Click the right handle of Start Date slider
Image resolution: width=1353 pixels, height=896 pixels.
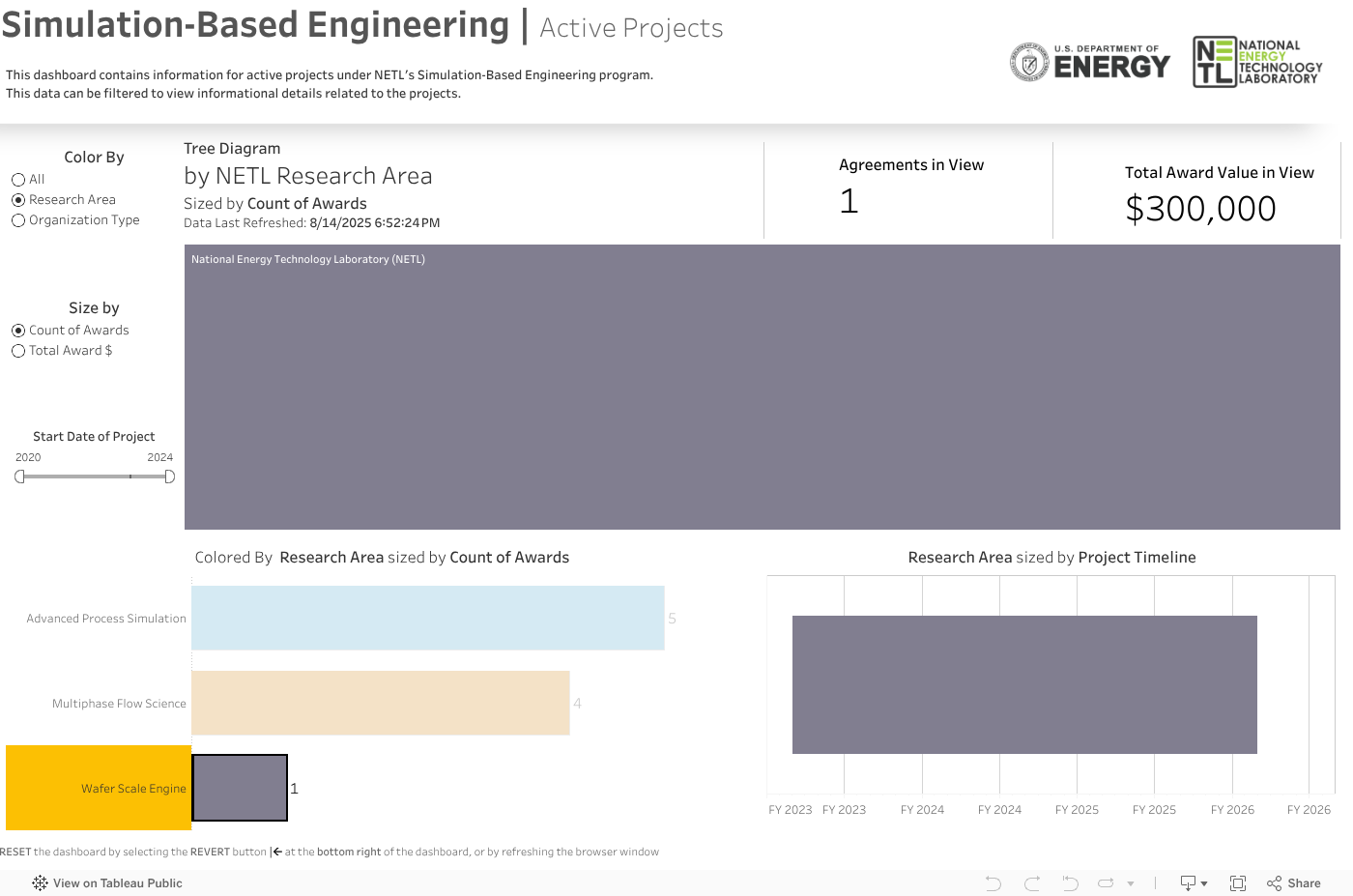coord(170,477)
